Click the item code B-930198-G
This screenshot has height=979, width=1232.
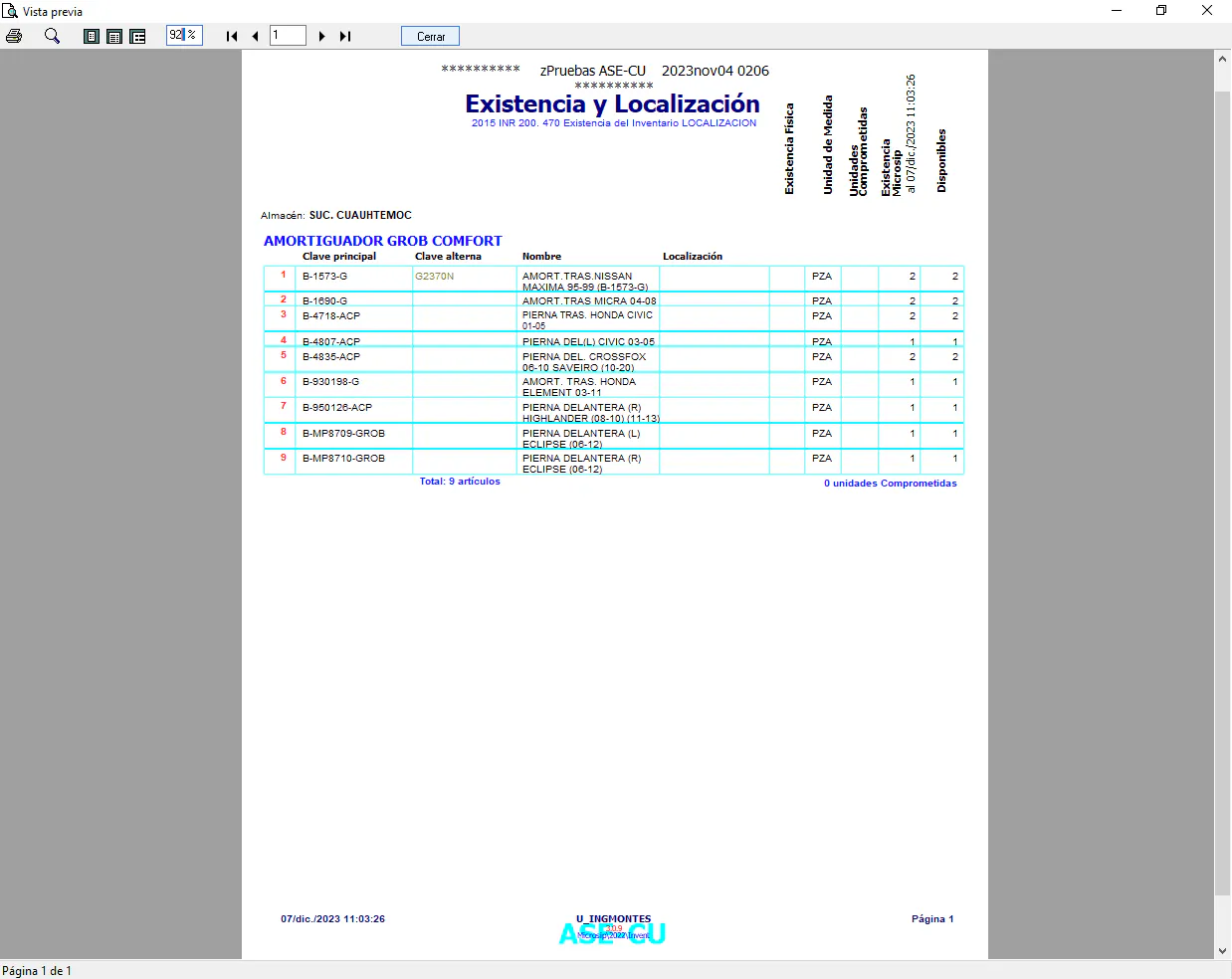(x=331, y=382)
